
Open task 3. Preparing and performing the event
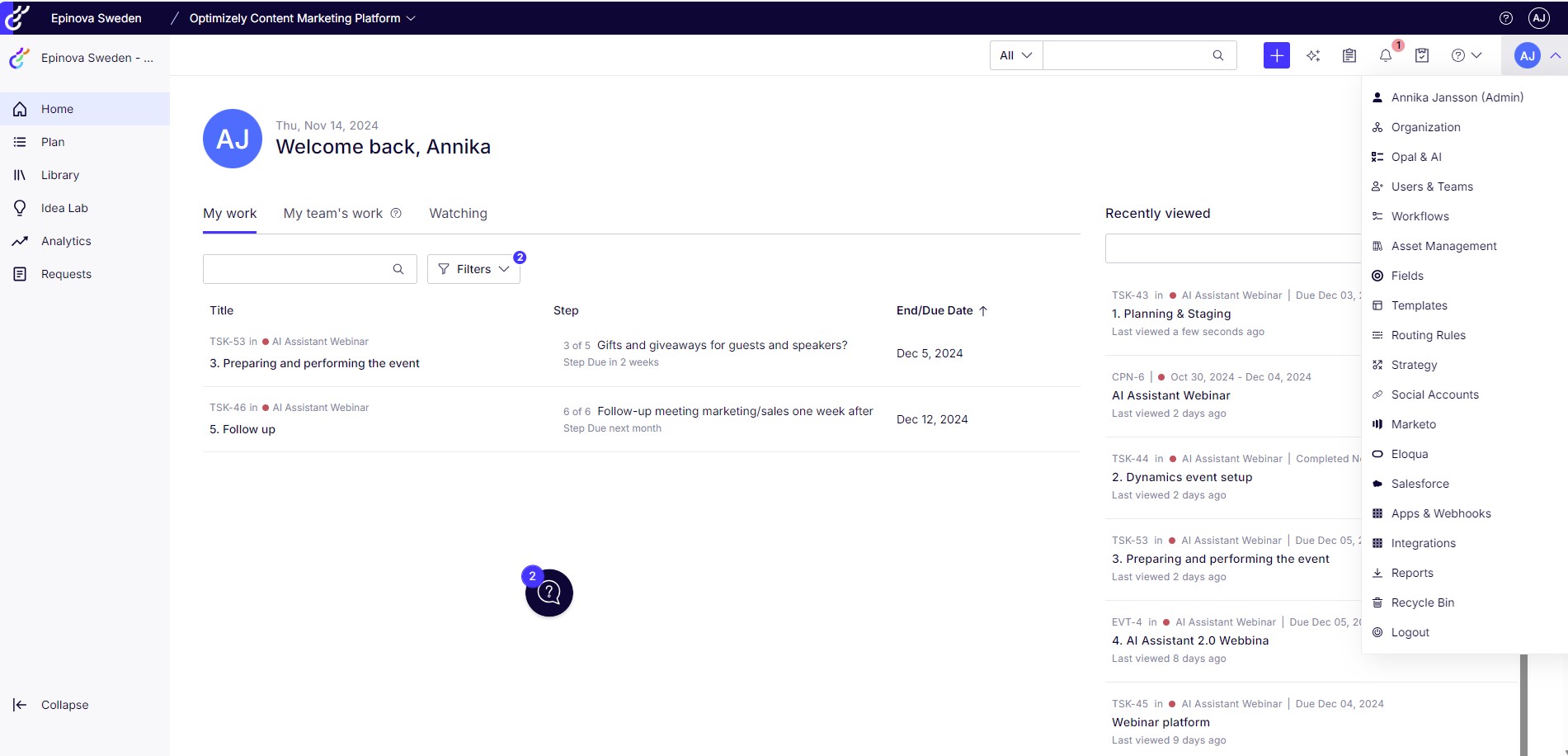(x=314, y=363)
